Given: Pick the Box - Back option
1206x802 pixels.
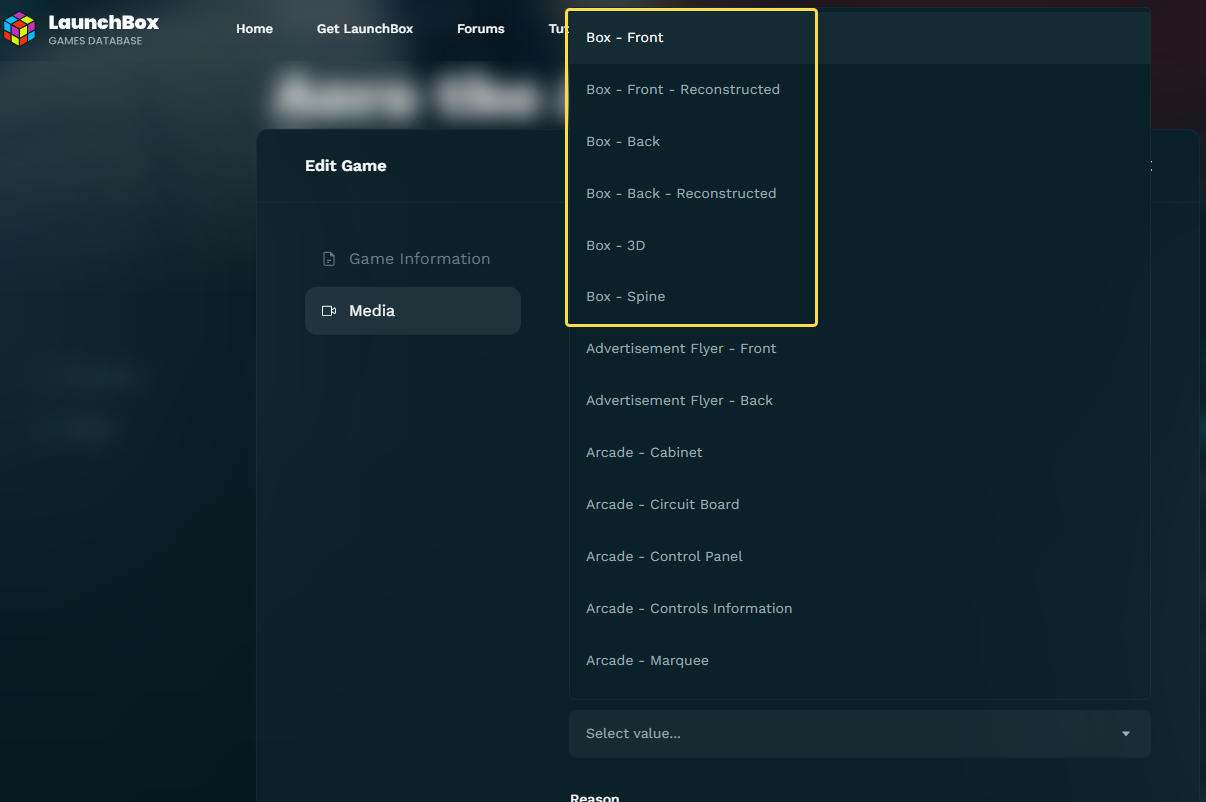Looking at the screenshot, I should [x=623, y=142].
